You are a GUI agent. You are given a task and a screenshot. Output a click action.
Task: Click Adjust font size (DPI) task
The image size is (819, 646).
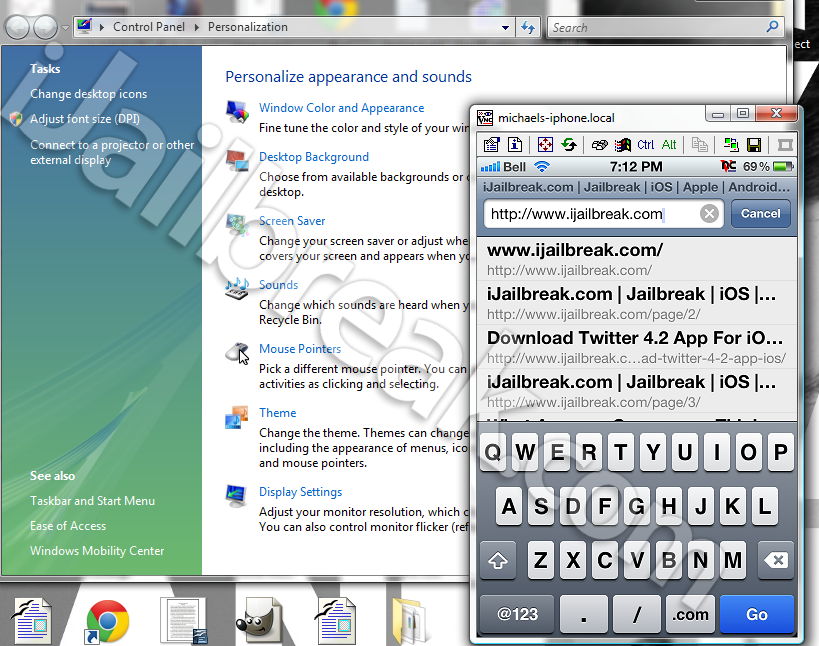85,119
